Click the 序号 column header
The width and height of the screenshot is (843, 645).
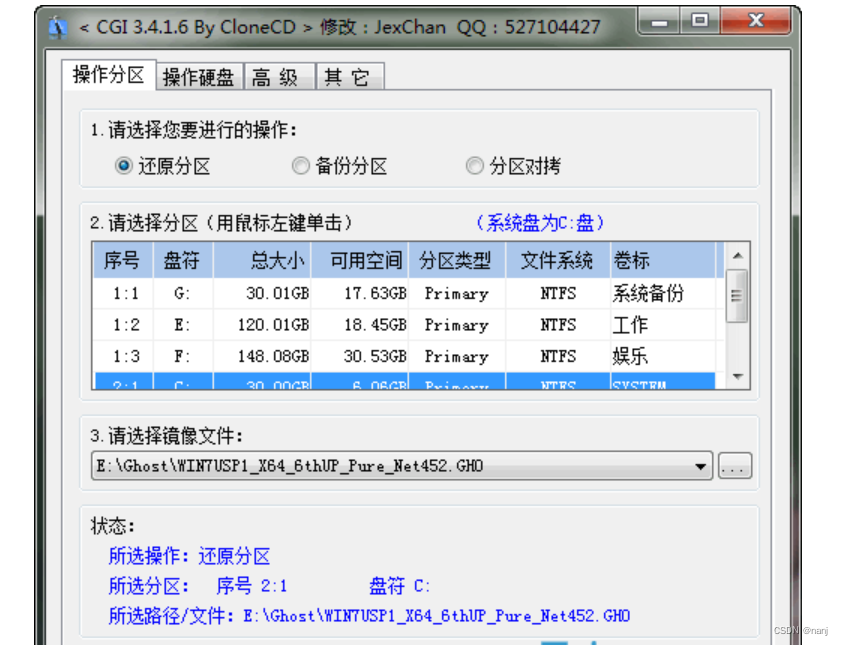click(123, 260)
